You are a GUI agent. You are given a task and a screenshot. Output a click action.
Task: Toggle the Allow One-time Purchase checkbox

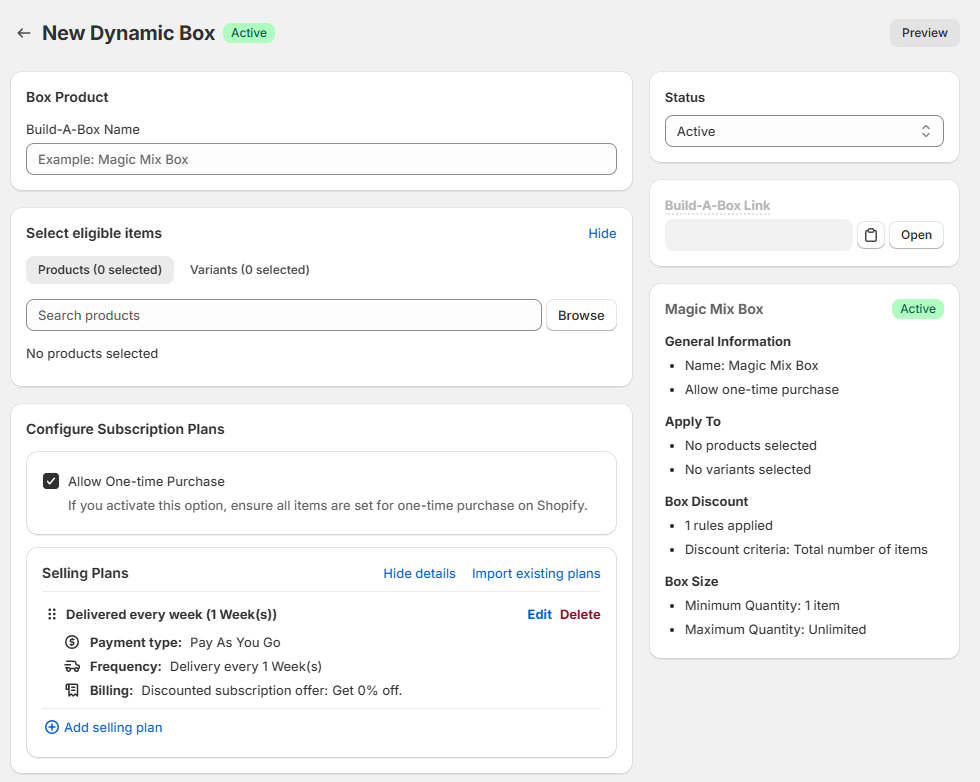pos(51,481)
